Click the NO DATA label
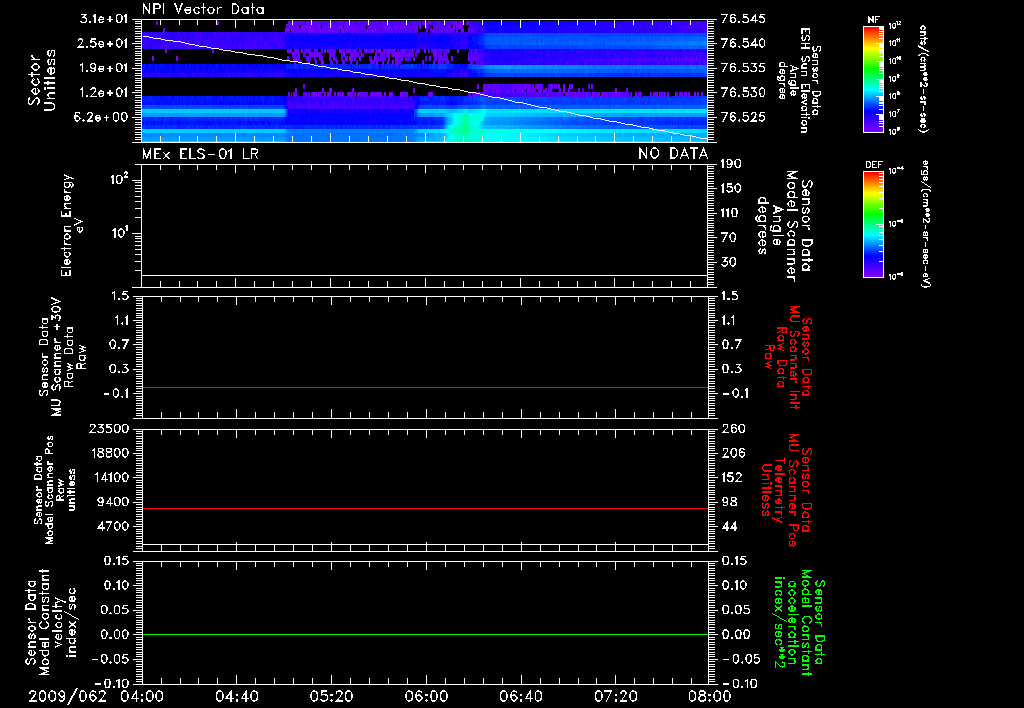The image size is (1024, 708). coord(673,153)
